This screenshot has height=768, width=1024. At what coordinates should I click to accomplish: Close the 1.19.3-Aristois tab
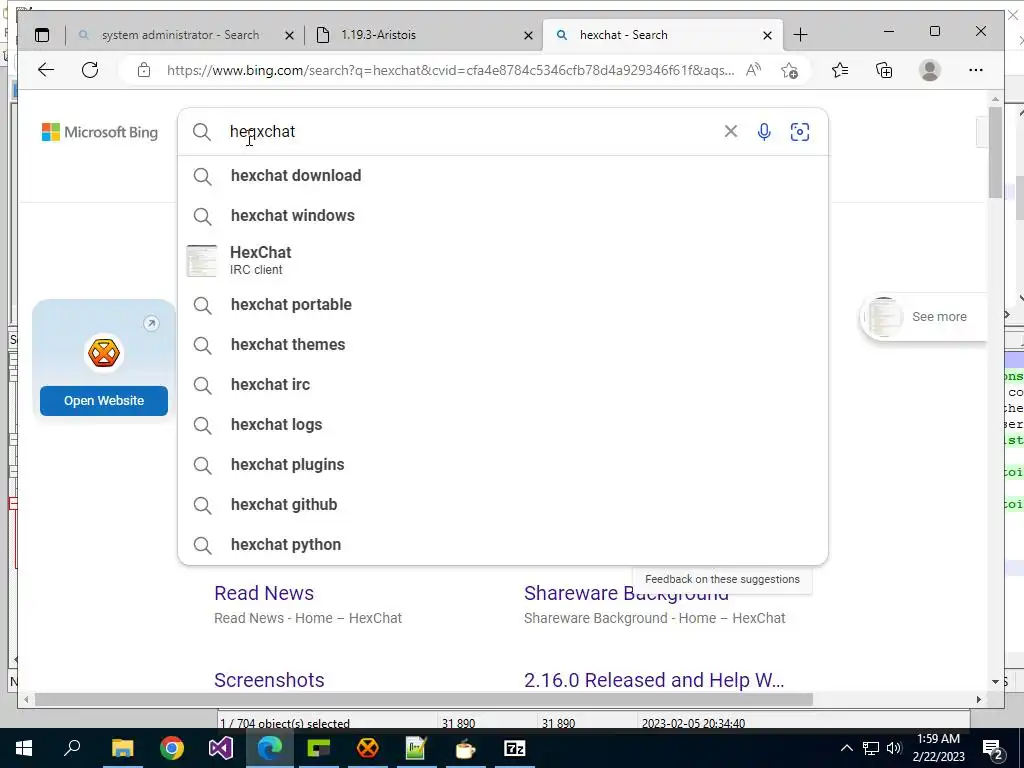coord(528,36)
